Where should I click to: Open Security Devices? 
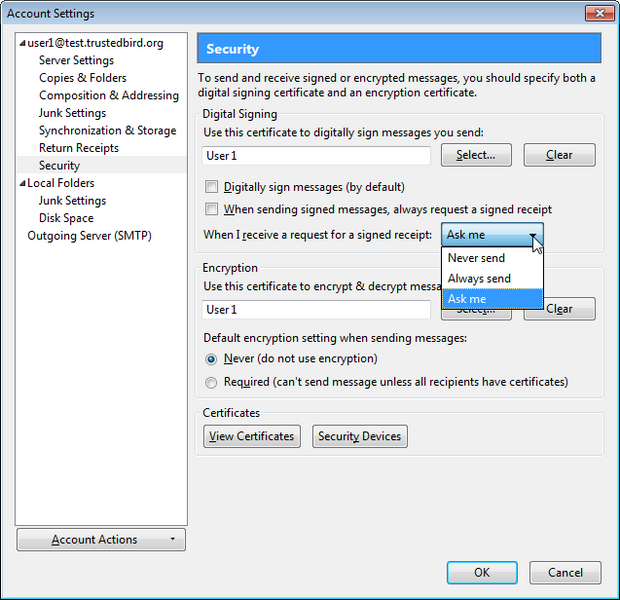pos(360,436)
